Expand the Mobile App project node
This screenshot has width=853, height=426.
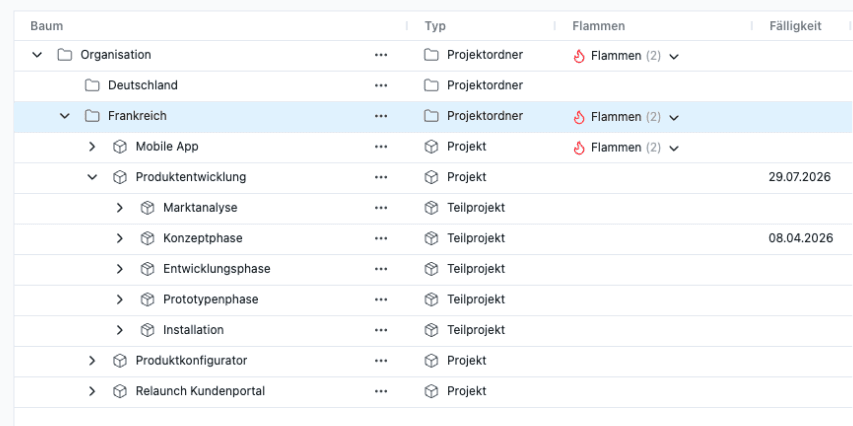[x=92, y=147]
